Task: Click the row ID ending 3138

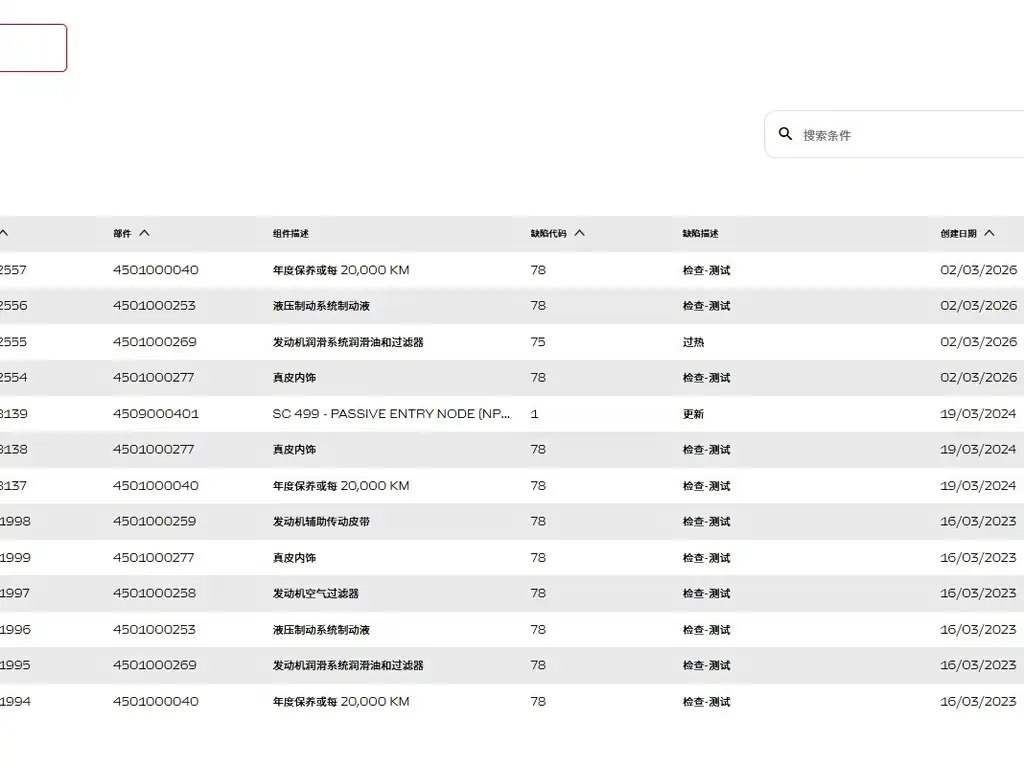Action: point(14,450)
